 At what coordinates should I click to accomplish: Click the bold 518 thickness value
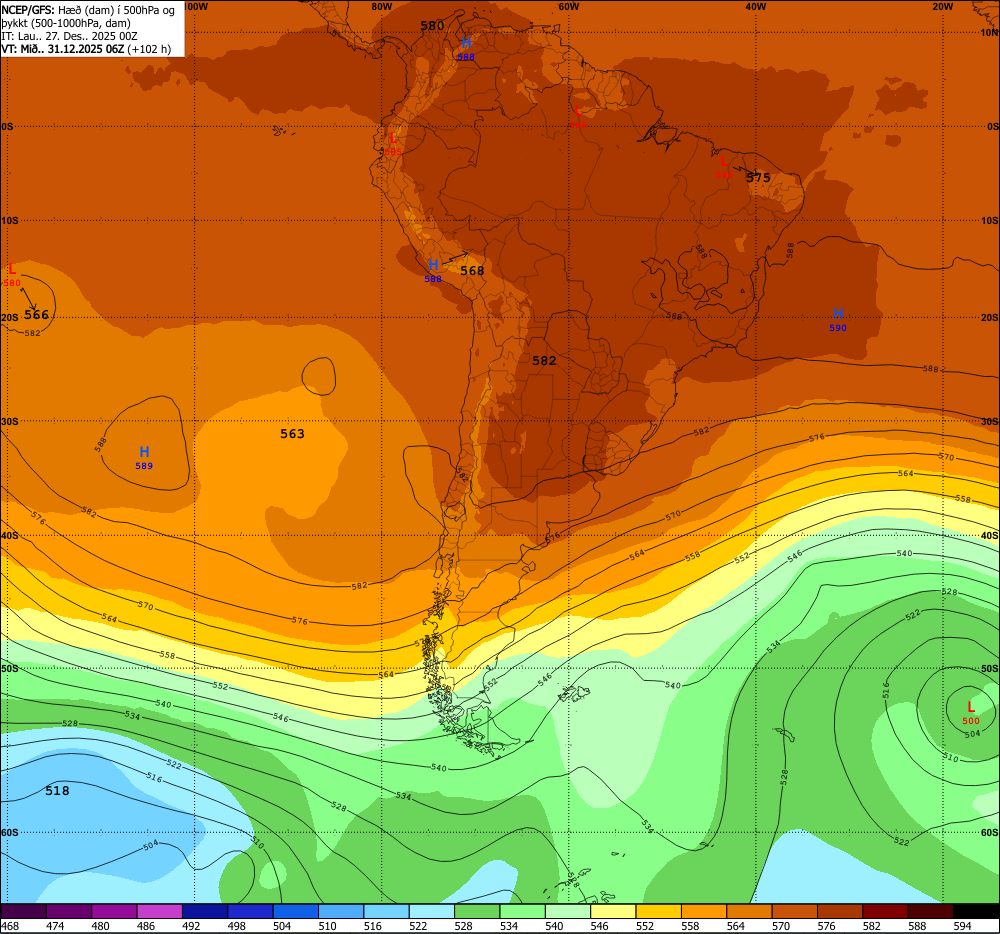tap(57, 791)
